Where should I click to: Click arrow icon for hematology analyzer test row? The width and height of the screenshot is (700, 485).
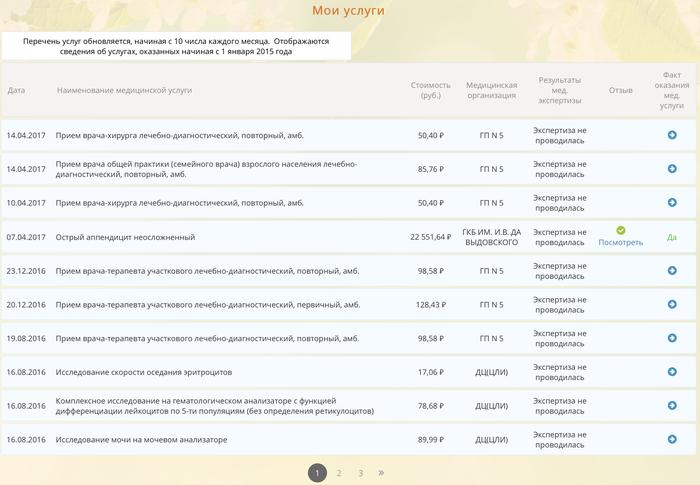click(x=672, y=406)
